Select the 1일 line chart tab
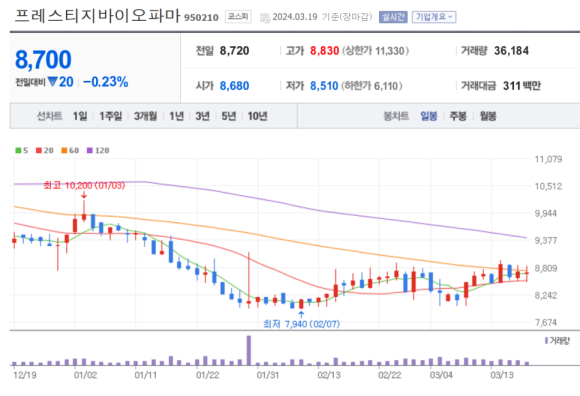Screen dimensions: 580x396 (x=80, y=116)
